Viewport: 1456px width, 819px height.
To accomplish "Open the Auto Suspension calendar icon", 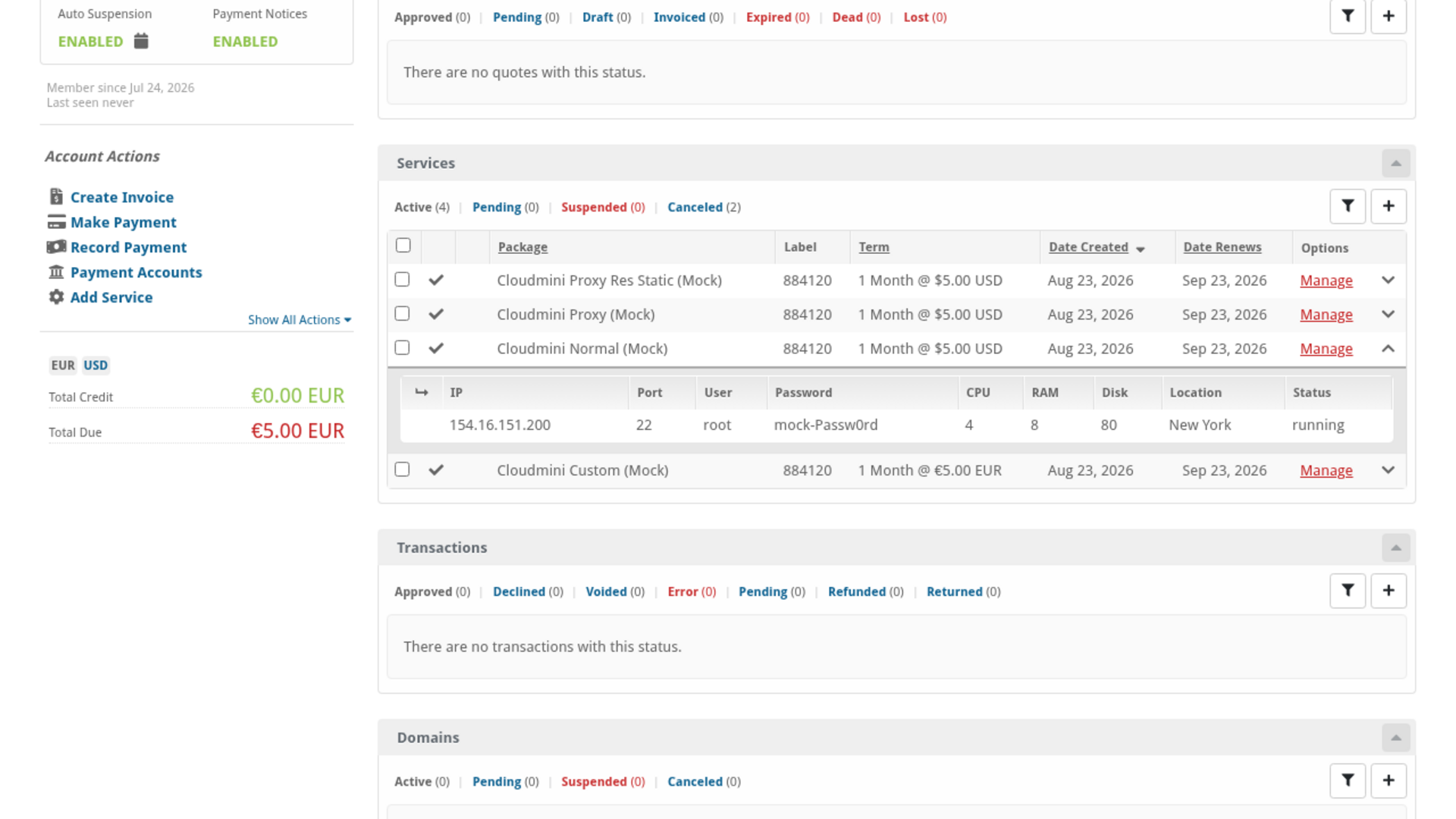I will 141,41.
